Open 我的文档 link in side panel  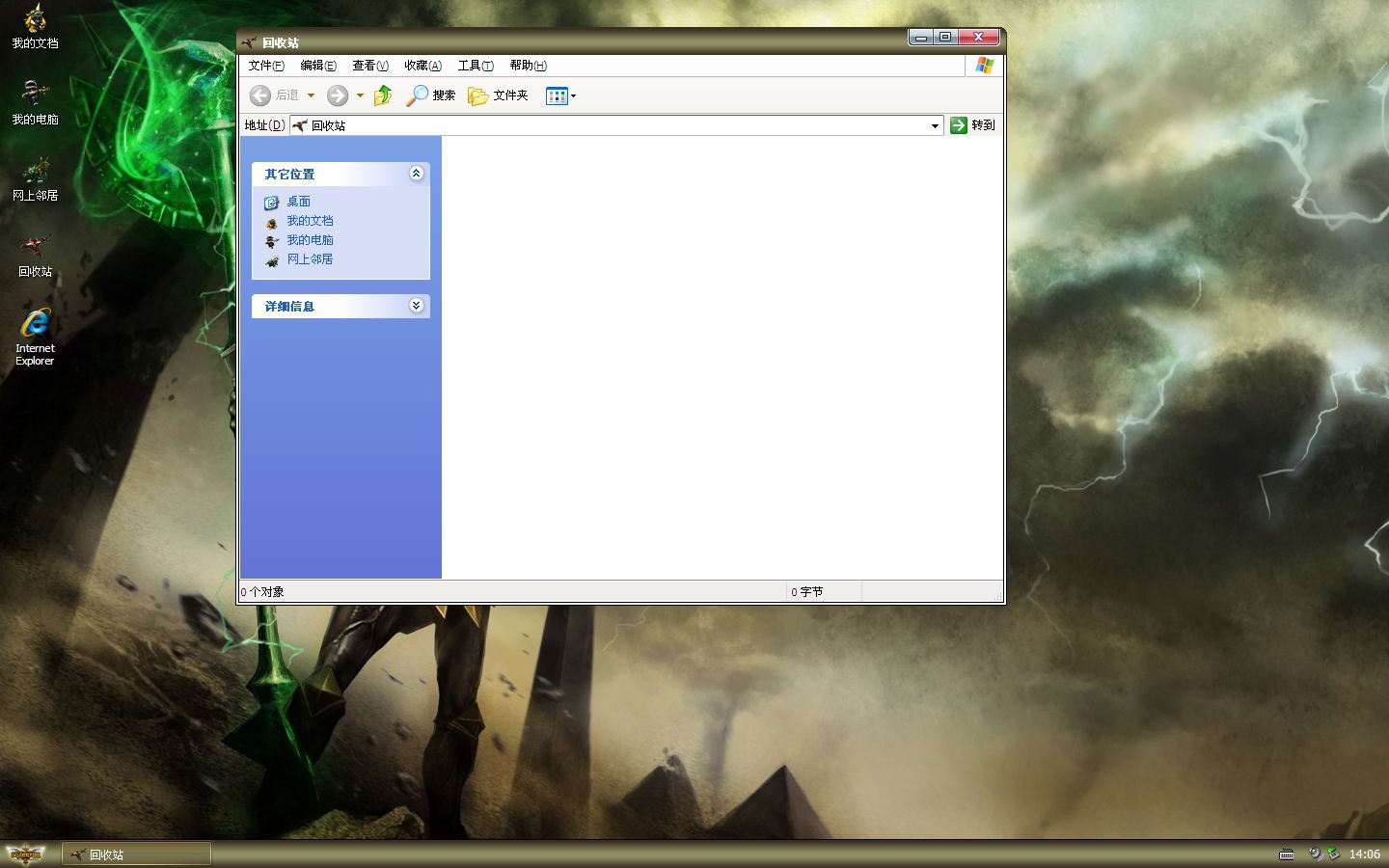click(x=310, y=221)
